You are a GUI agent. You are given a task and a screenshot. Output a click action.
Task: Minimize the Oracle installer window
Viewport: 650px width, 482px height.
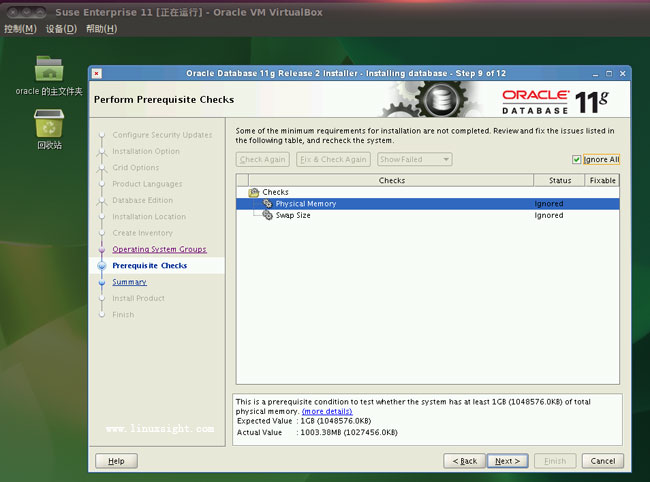pos(595,74)
